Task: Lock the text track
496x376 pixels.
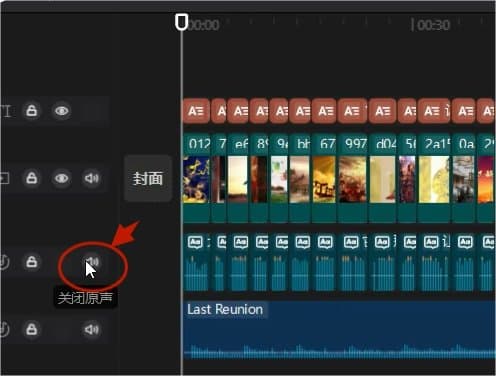Action: (32, 111)
